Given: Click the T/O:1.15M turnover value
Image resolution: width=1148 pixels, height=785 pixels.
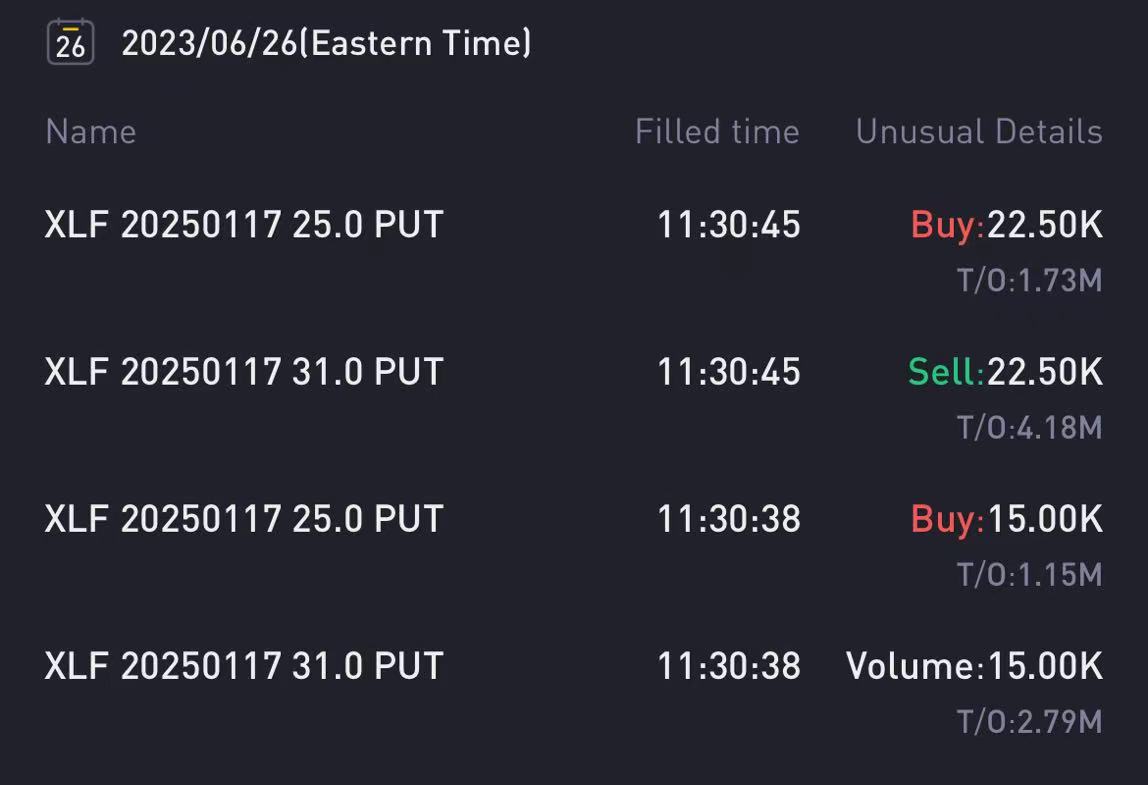Looking at the screenshot, I should coord(1029,575).
